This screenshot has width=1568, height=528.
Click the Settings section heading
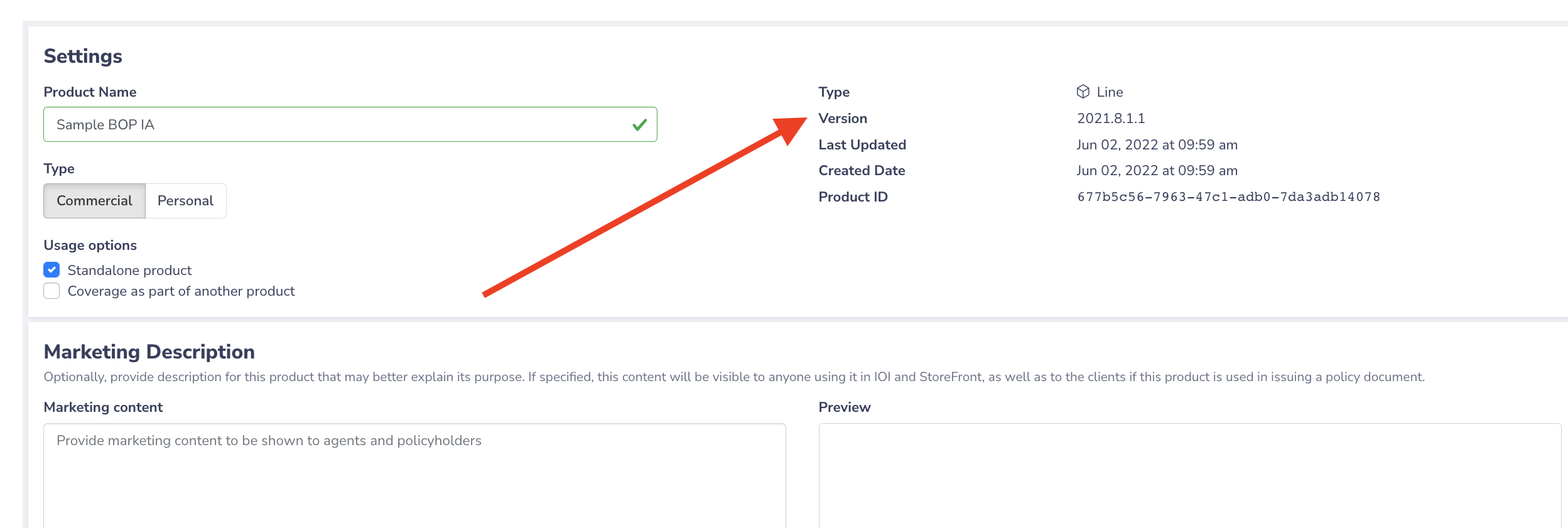pyautogui.click(x=83, y=57)
